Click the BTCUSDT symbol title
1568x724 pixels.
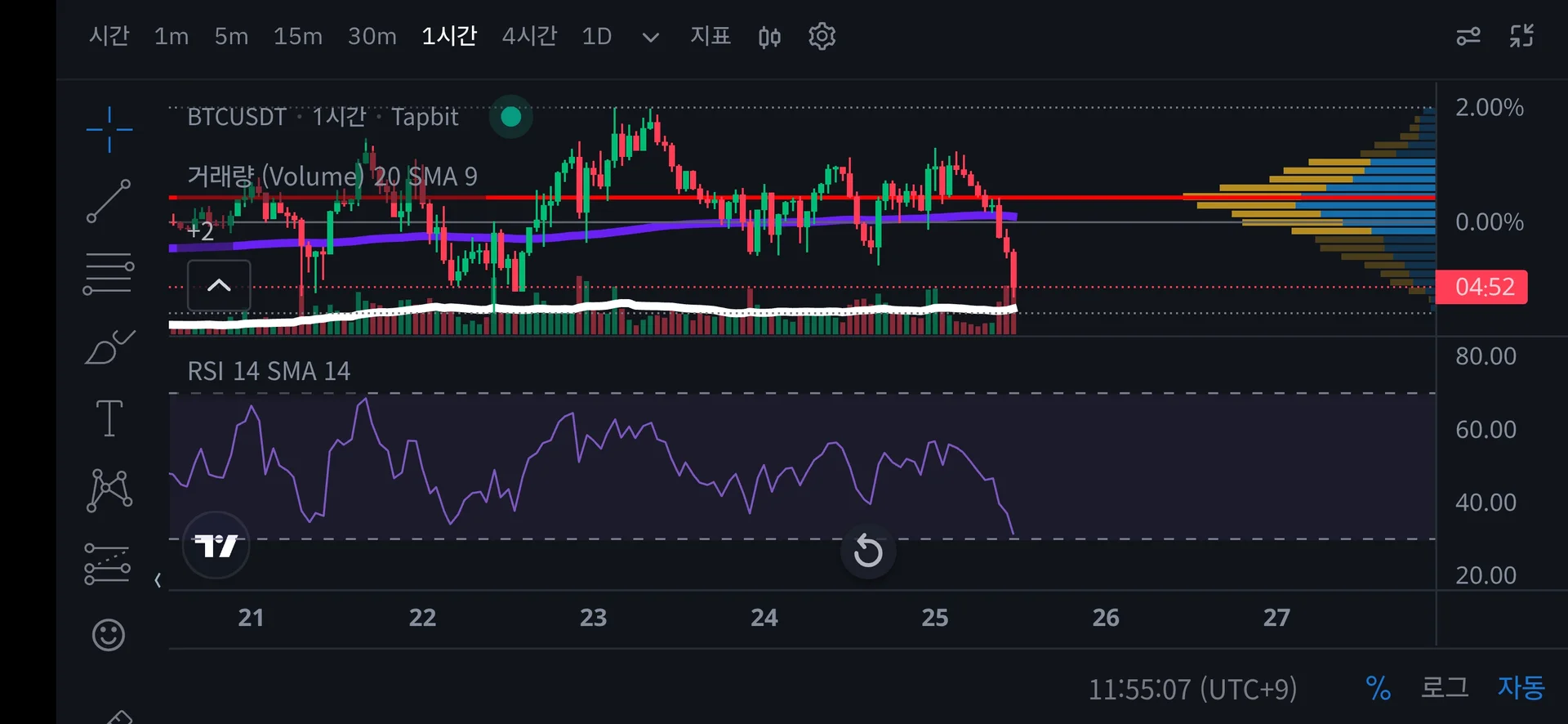237,117
